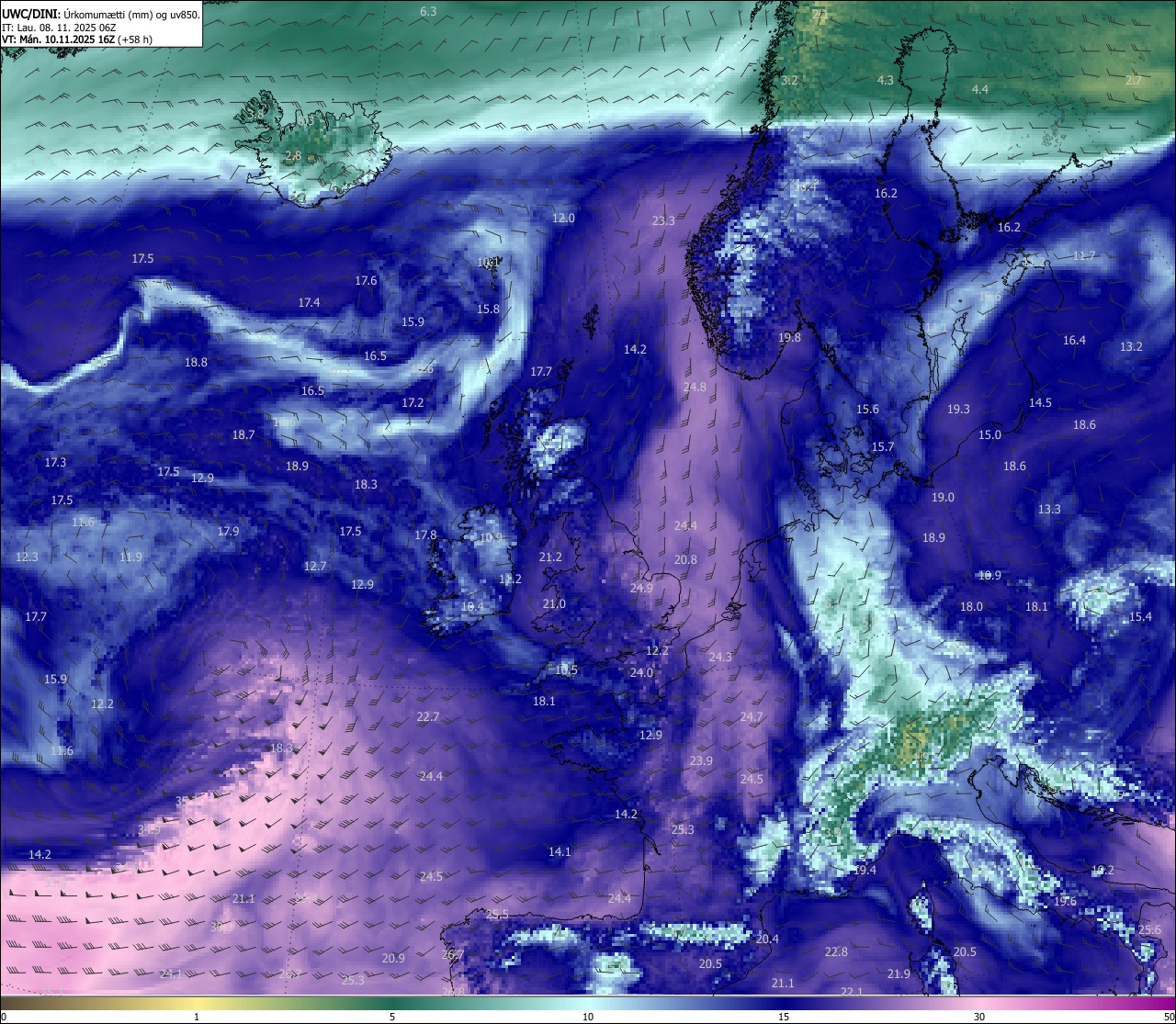
Task: Click the 15.7 value label
Action: click(x=882, y=447)
